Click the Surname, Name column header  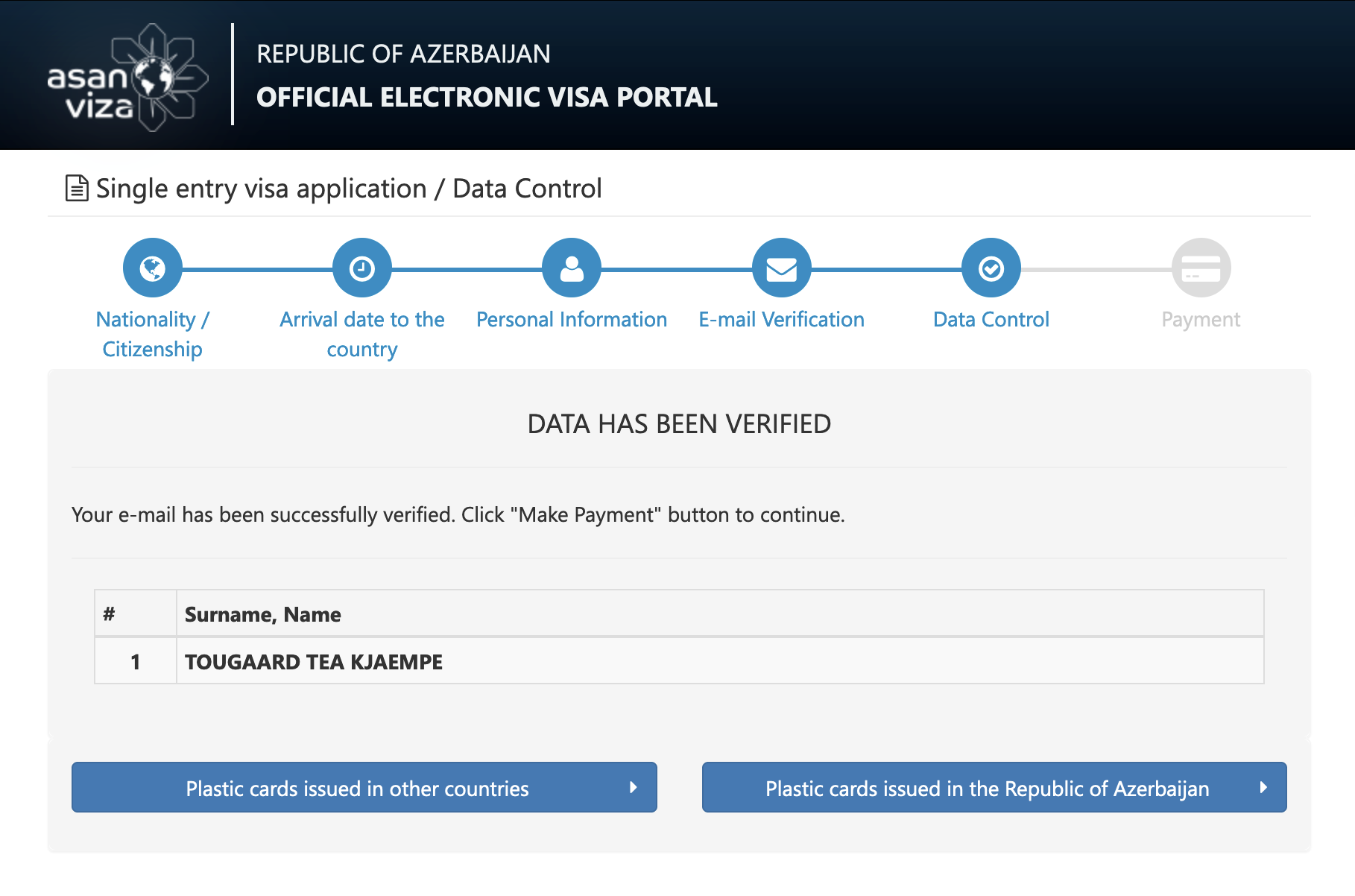tap(263, 614)
